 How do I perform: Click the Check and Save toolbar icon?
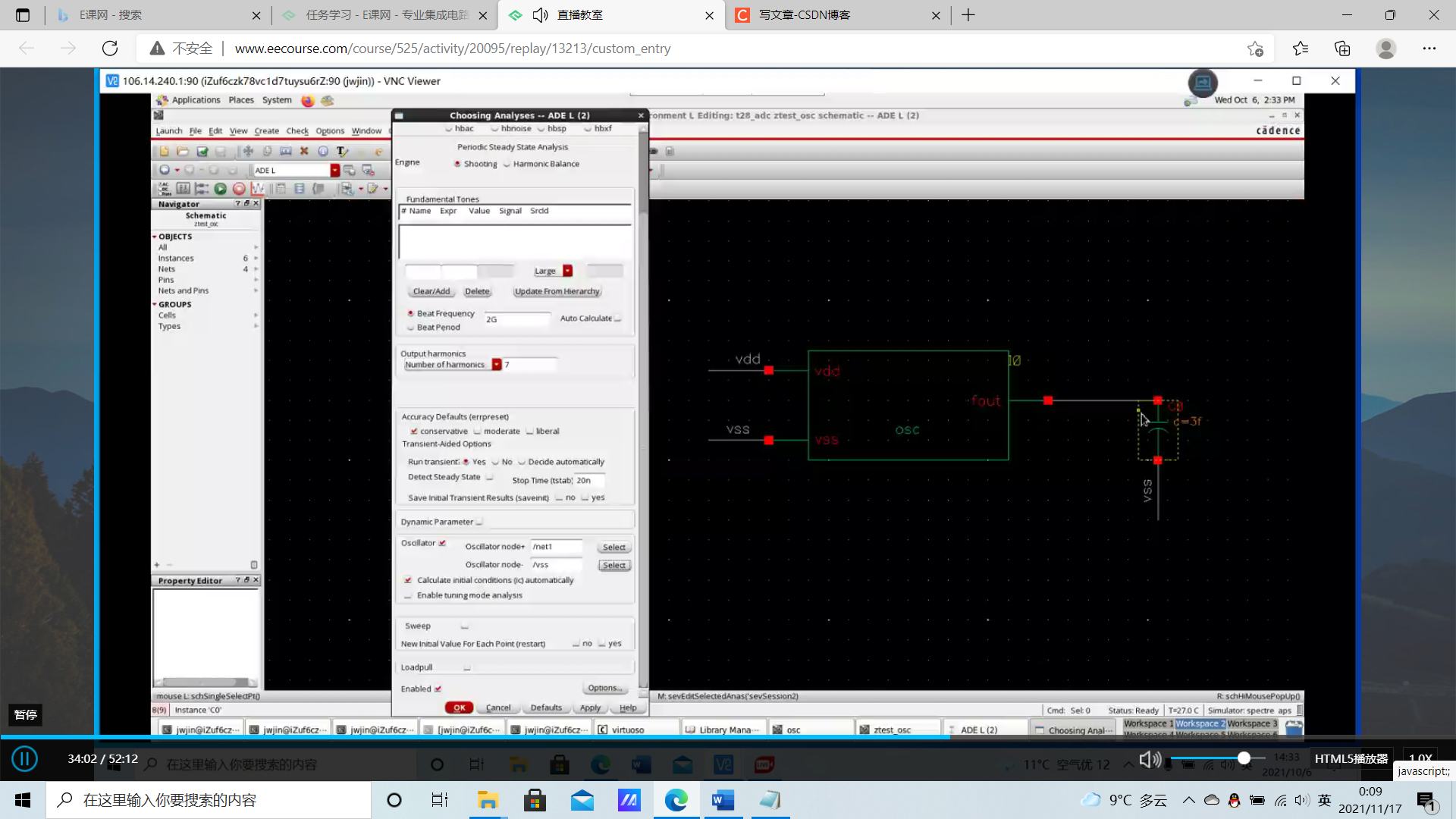(x=202, y=152)
